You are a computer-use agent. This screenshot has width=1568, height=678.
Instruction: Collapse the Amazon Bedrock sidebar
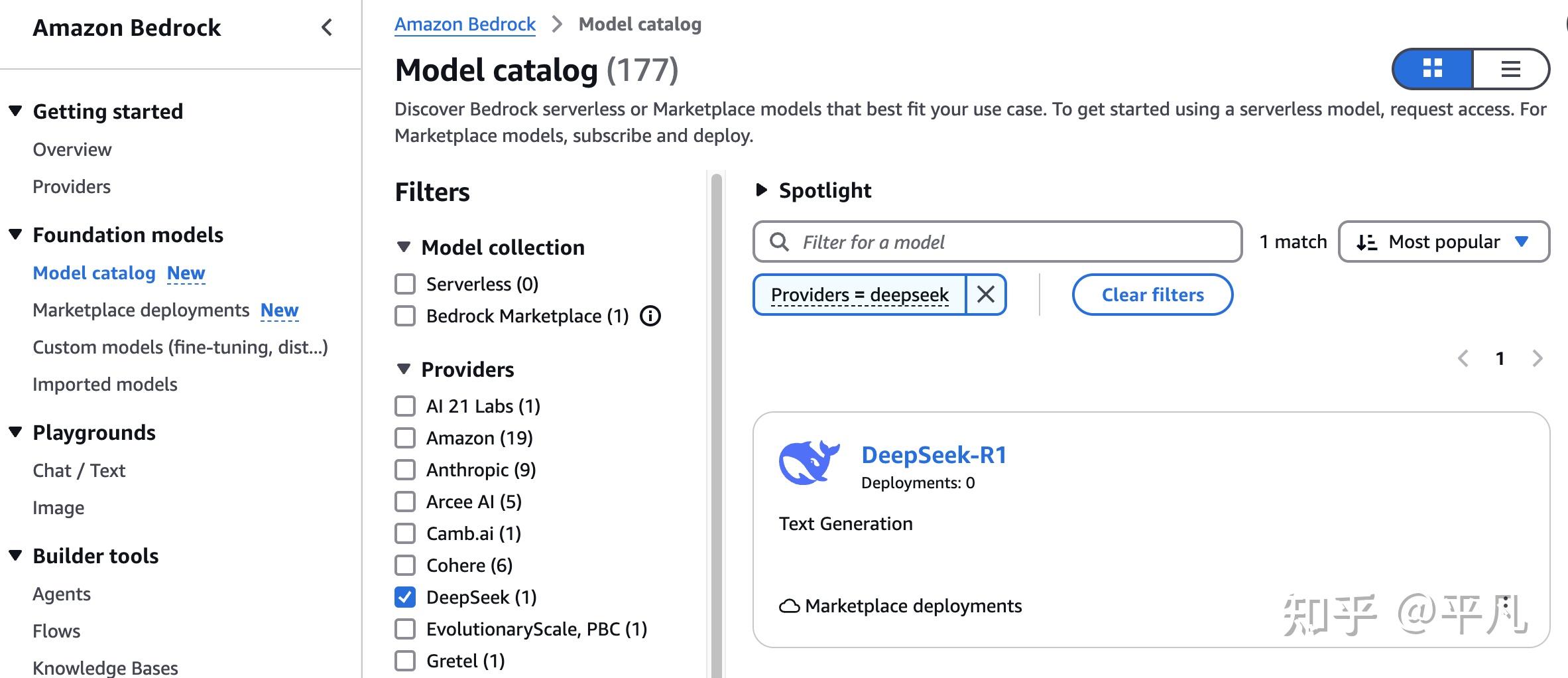[x=327, y=28]
